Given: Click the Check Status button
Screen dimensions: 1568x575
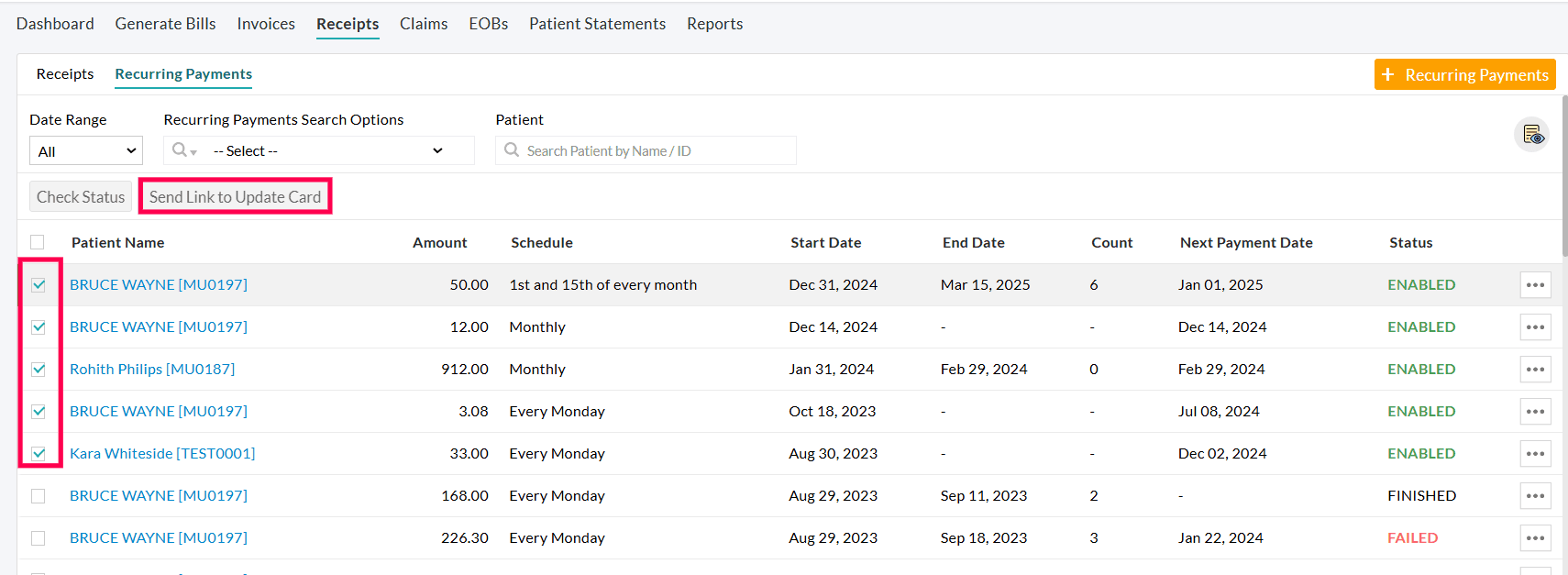Looking at the screenshot, I should pyautogui.click(x=81, y=197).
